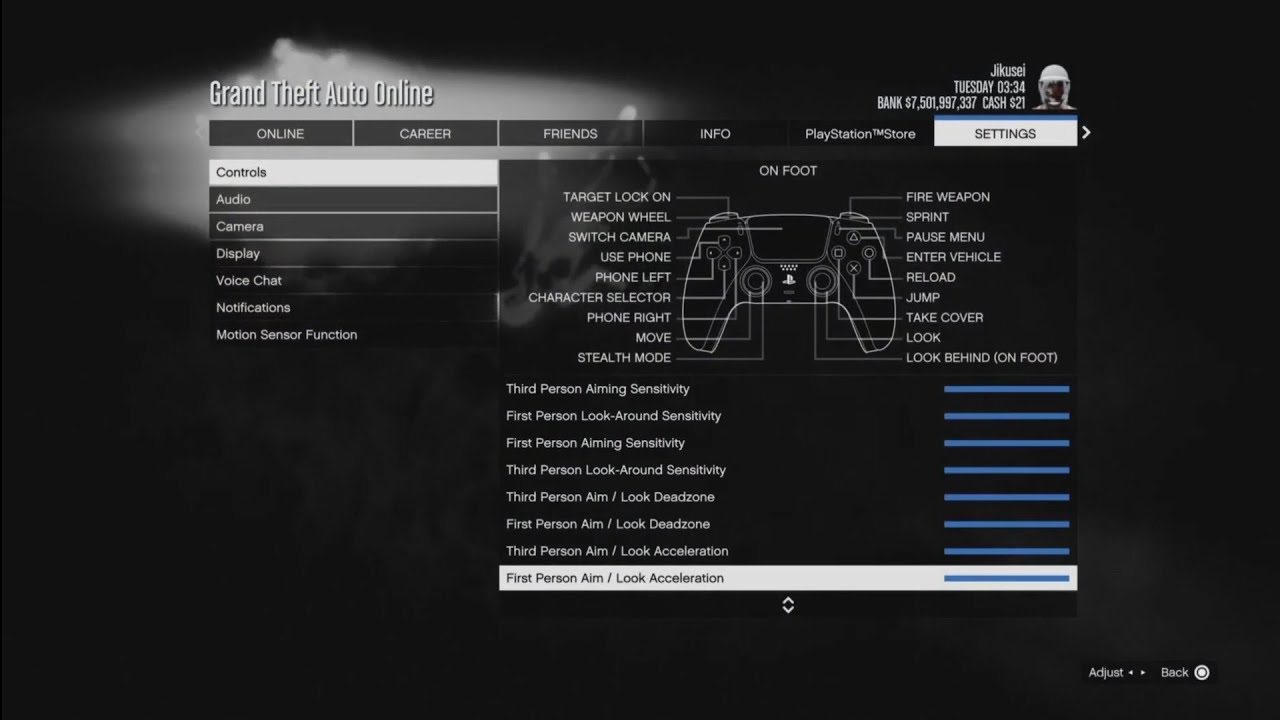
Task: Select Motion Sensor Function category
Action: (353, 334)
